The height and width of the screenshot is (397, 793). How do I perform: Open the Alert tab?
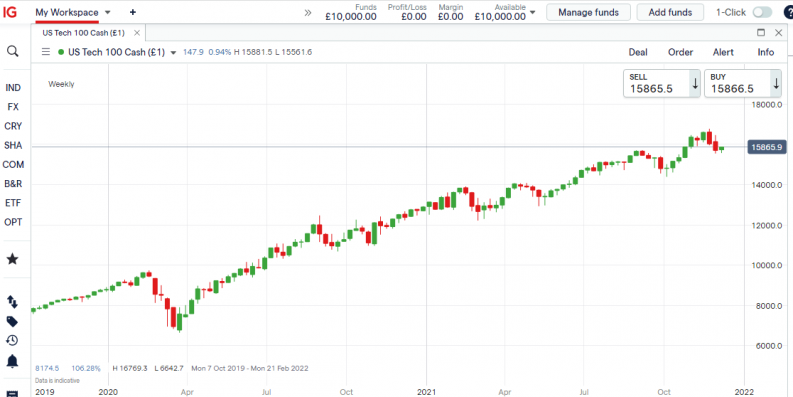coord(723,52)
